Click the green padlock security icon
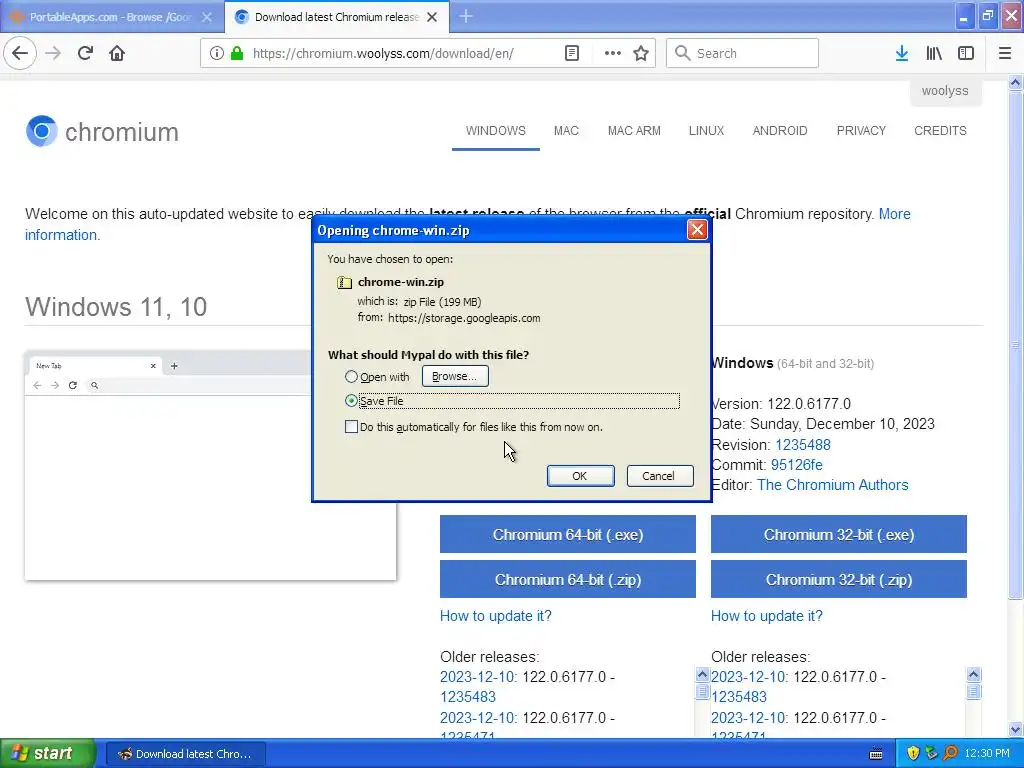The image size is (1024, 768). coord(237,53)
